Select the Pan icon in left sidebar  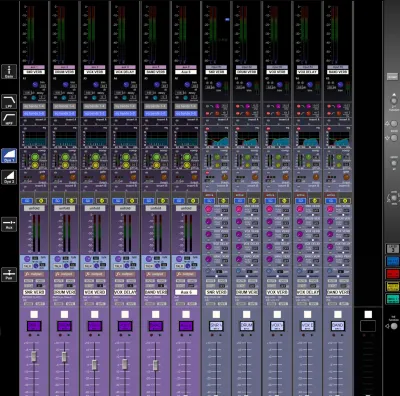[x=9, y=274]
